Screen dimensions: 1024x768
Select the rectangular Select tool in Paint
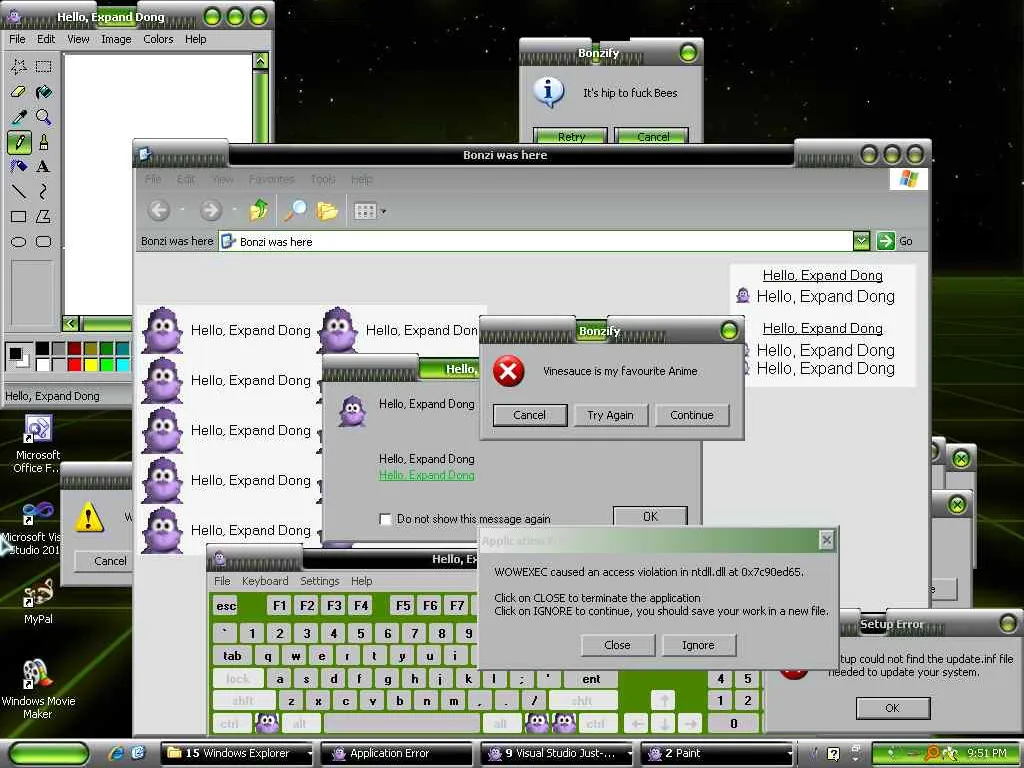44,66
